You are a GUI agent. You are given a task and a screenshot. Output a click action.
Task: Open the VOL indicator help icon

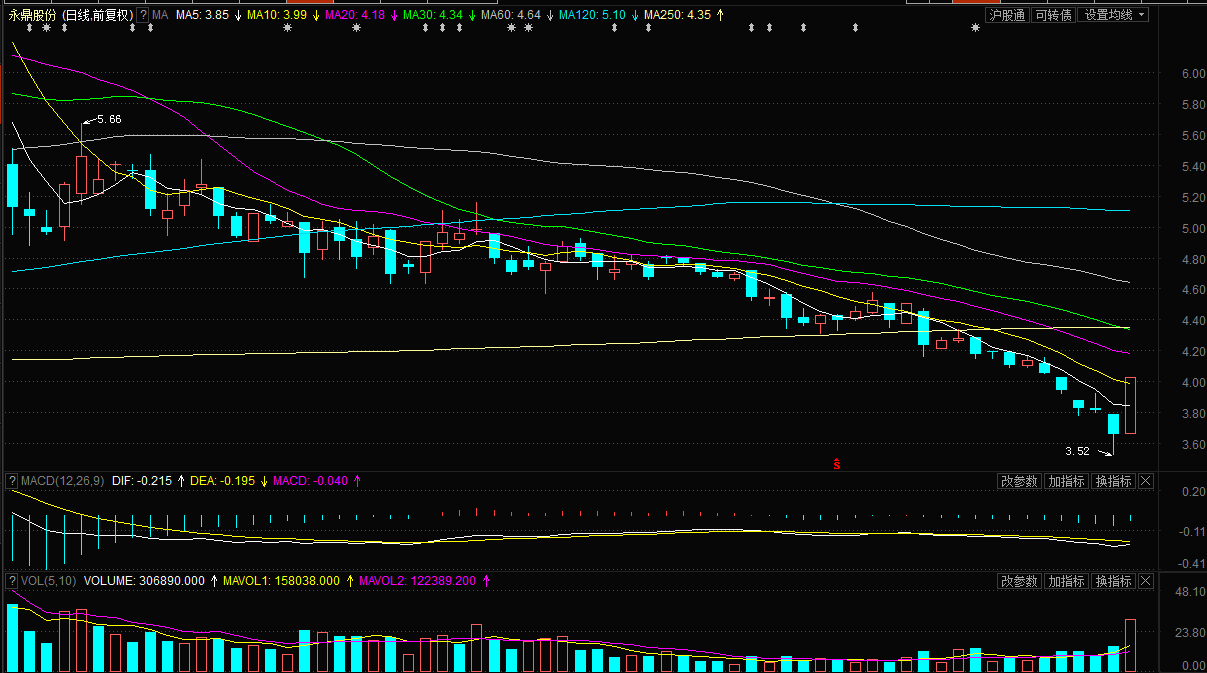pos(12,581)
